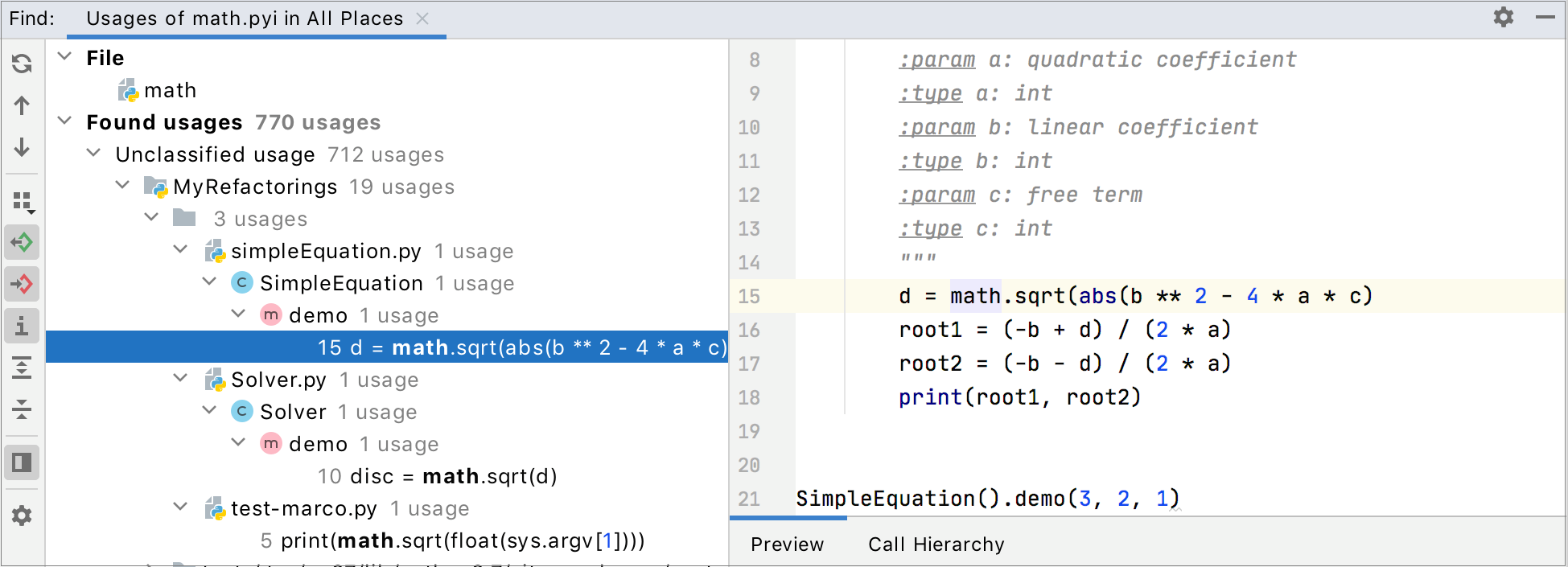Click line 21 SimpleEquation().demo code in preview
This screenshot has width=1568, height=567.
click(x=986, y=499)
